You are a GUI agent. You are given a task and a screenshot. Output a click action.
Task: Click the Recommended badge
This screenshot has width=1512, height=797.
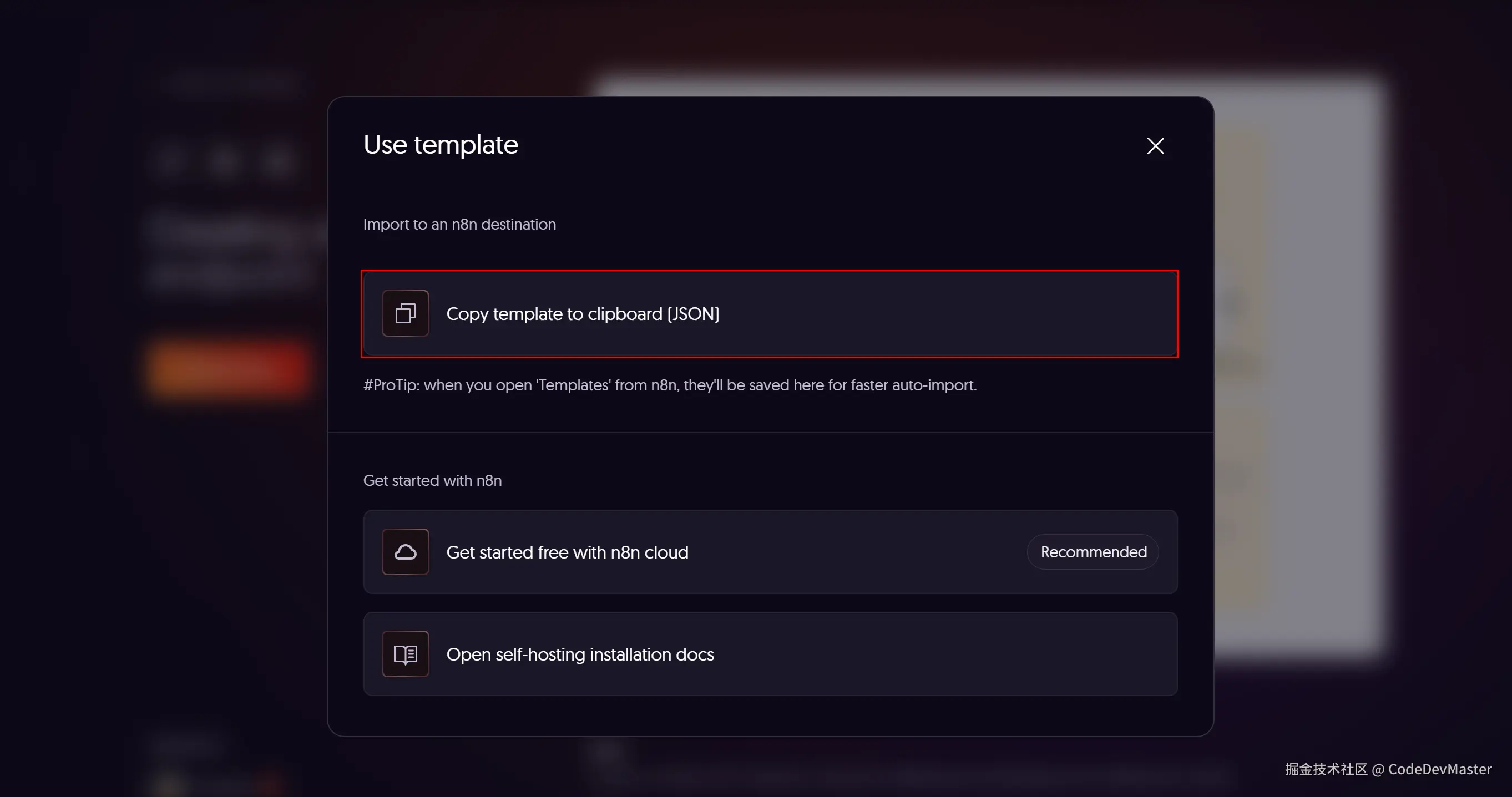[x=1093, y=552]
